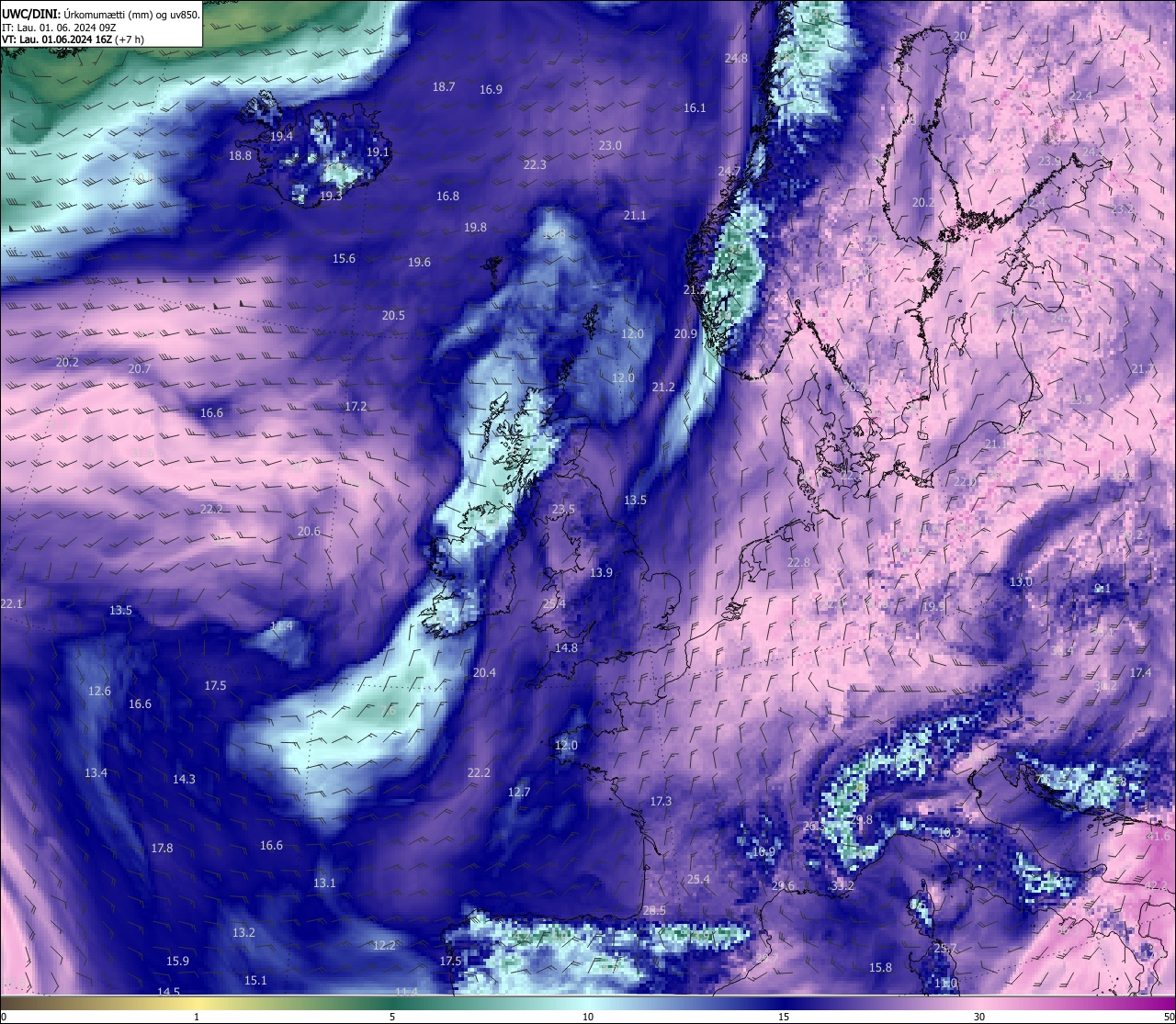
Task: Click the 15.6 value label
Action: [344, 258]
